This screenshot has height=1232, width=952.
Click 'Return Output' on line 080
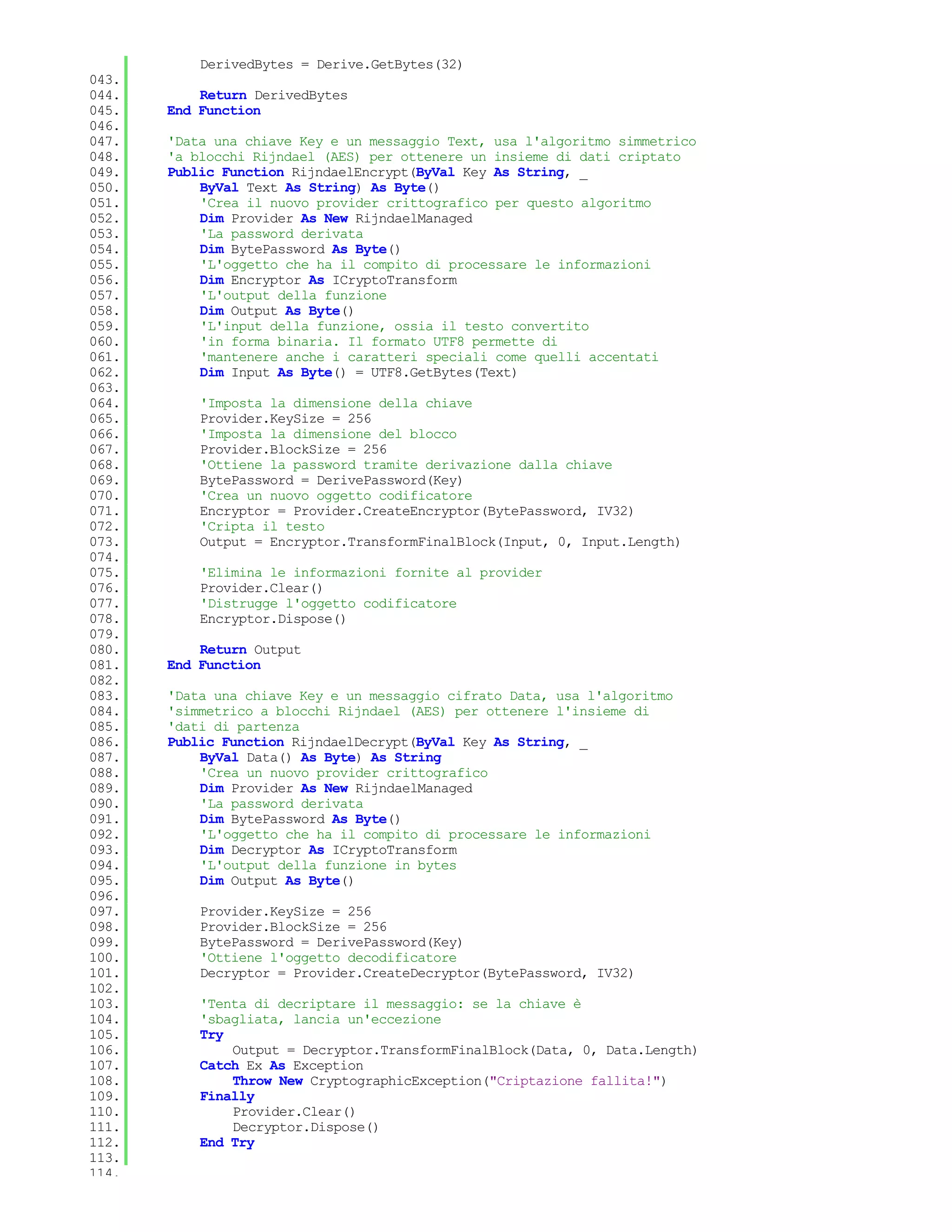[x=250, y=649]
